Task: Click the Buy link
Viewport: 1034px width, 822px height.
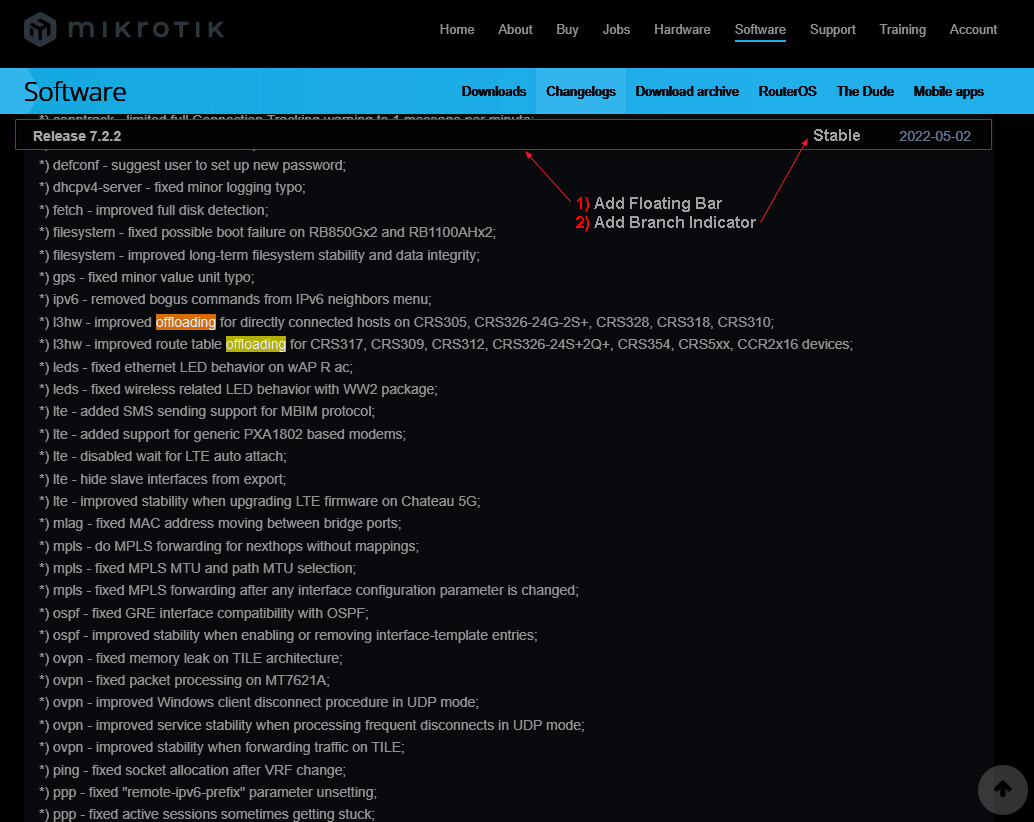Action: pos(567,29)
